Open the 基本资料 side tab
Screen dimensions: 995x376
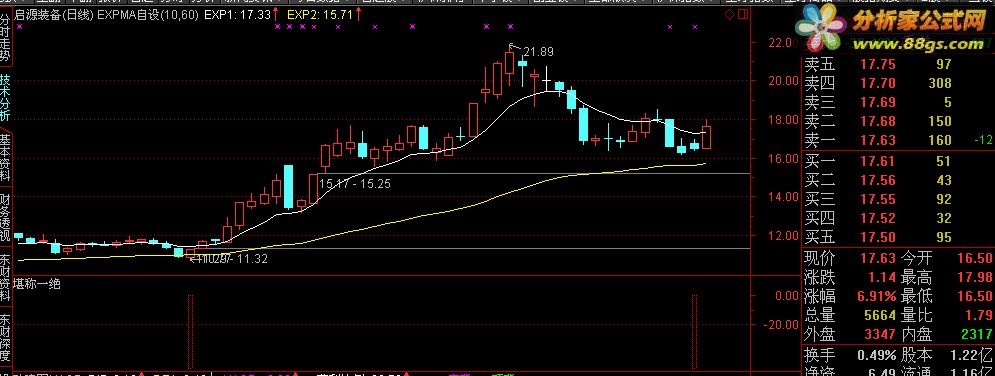[5, 158]
